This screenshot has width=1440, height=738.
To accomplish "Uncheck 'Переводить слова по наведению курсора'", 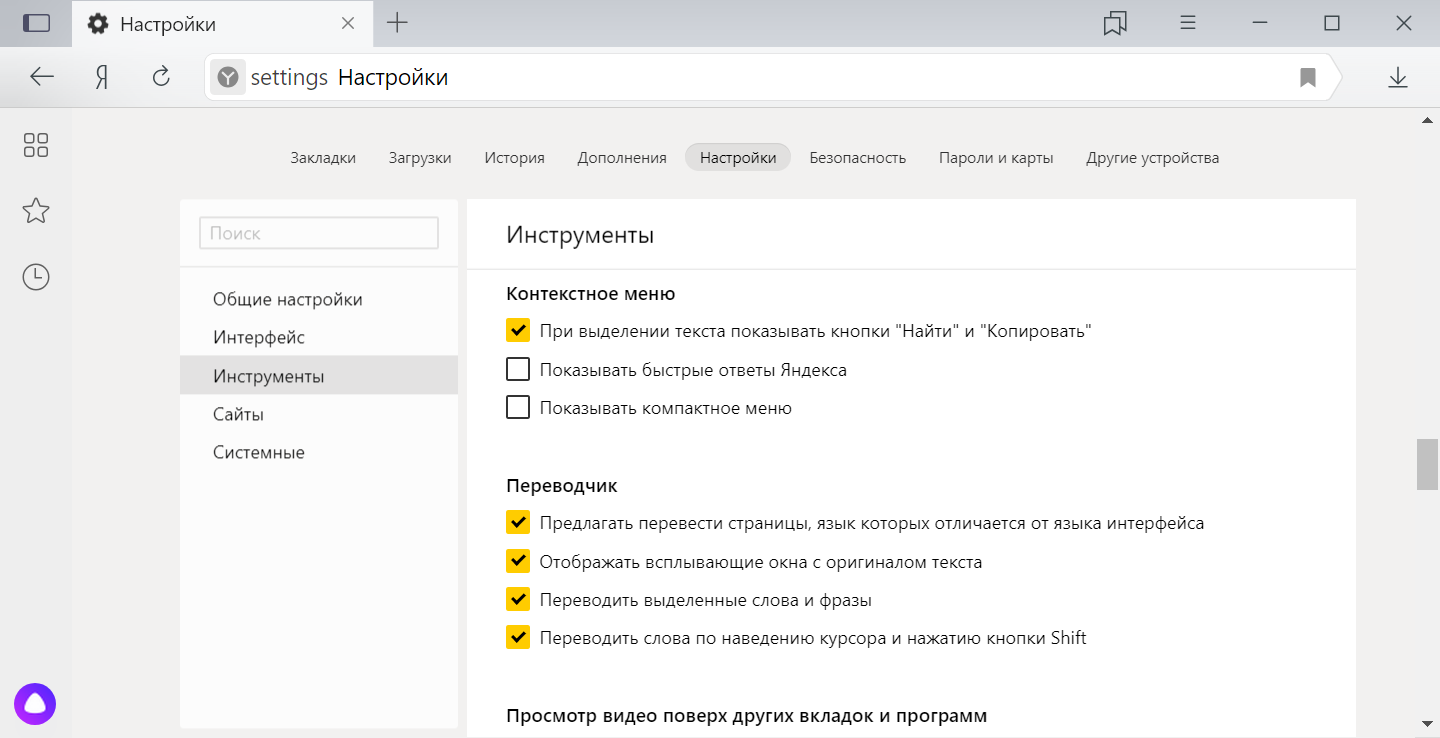I will (518, 638).
